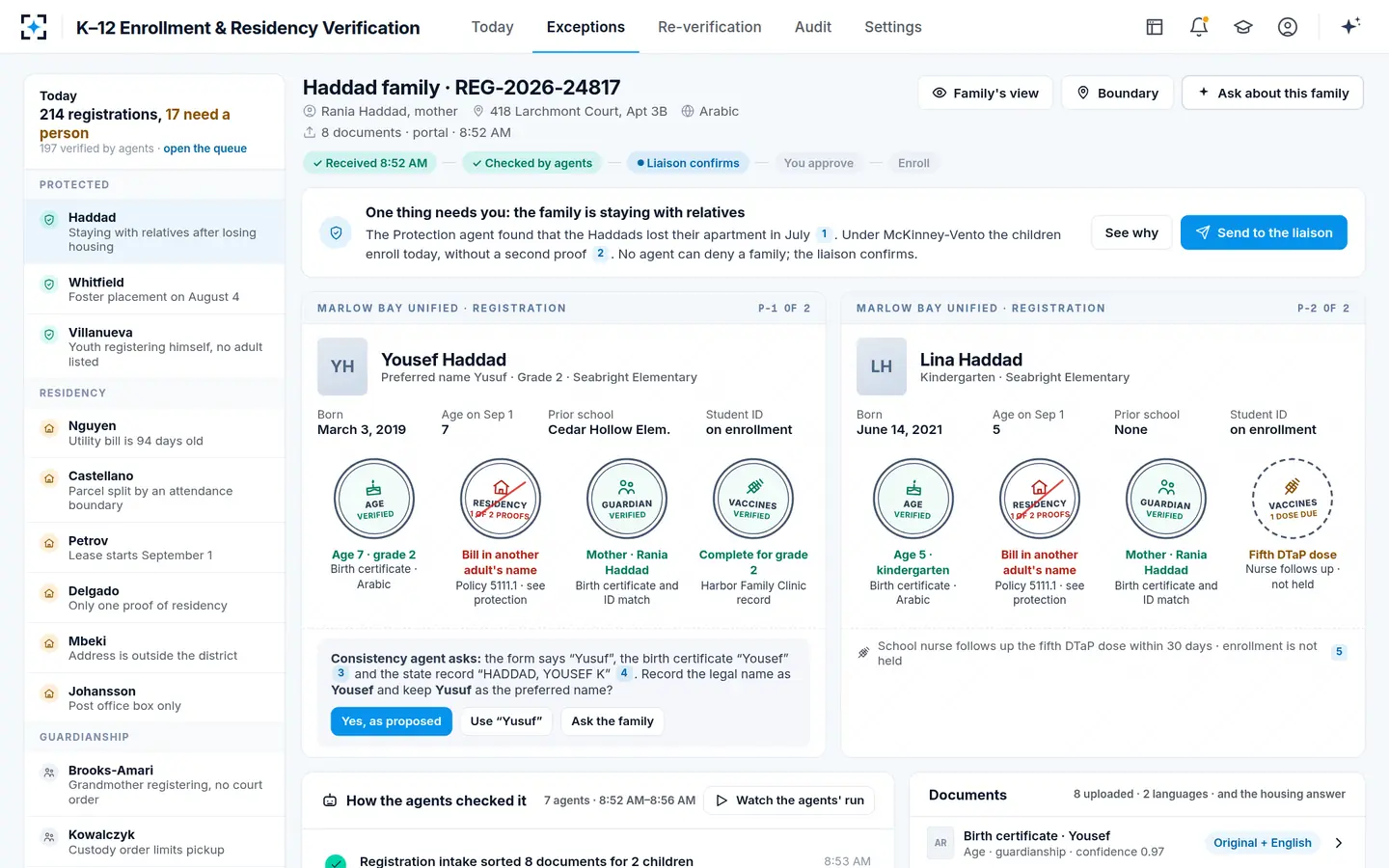Click Yousef's Guardian Verified badge
The width and height of the screenshot is (1389, 868).
coord(627,499)
